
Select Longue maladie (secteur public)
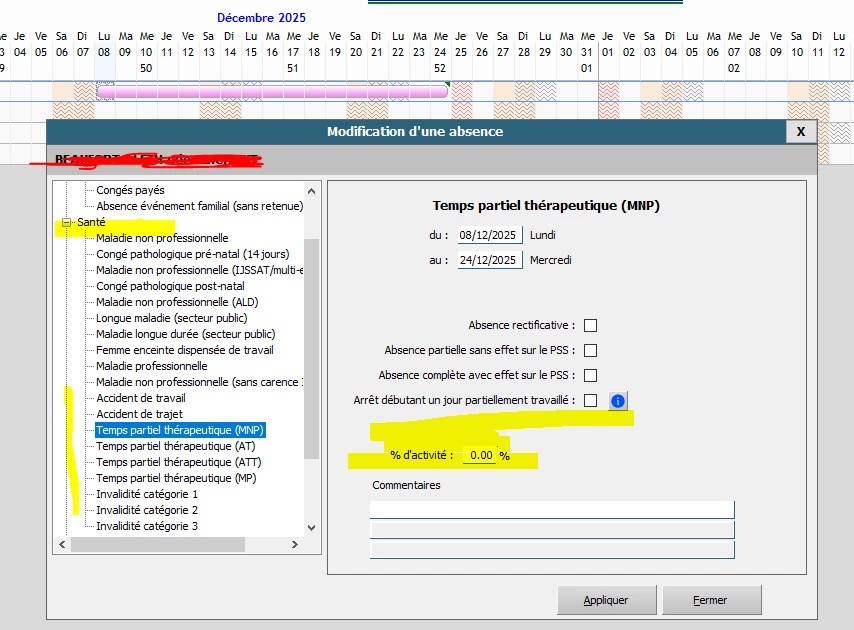[x=172, y=318]
